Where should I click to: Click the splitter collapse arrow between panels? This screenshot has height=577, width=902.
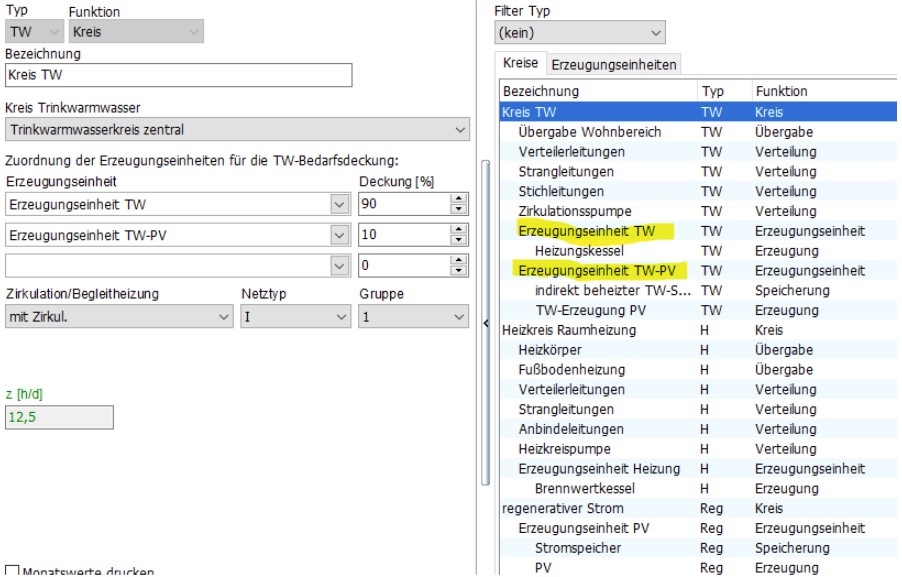(487, 322)
